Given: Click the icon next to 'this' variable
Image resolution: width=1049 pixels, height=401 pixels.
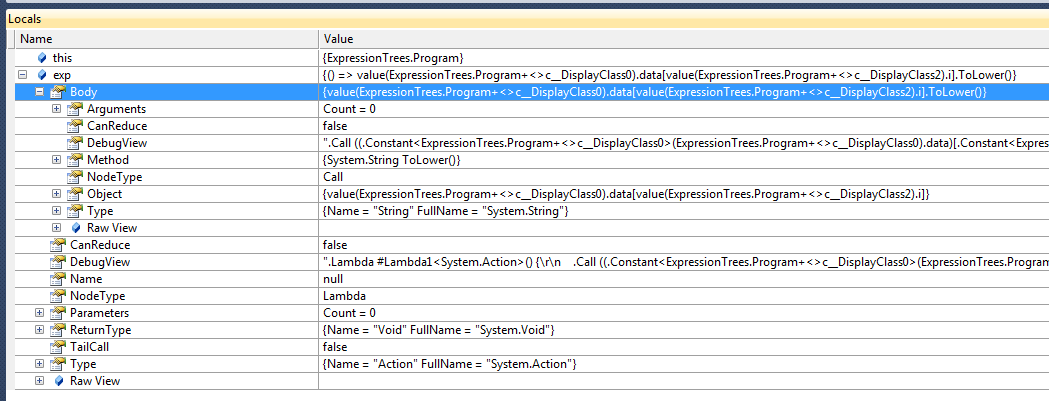Looking at the screenshot, I should tap(42, 58).
